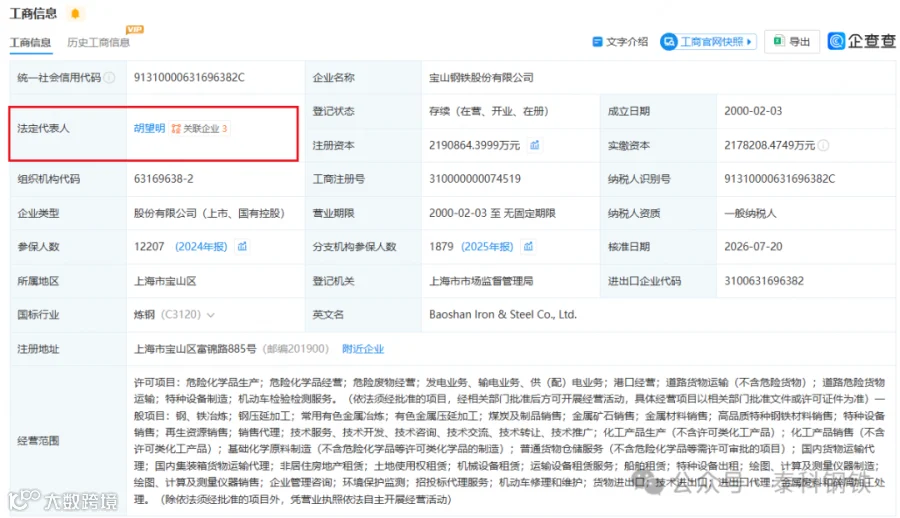
Task: Select English name Baoshan Iron & Steel Co., Ltd.
Action: (x=503, y=314)
